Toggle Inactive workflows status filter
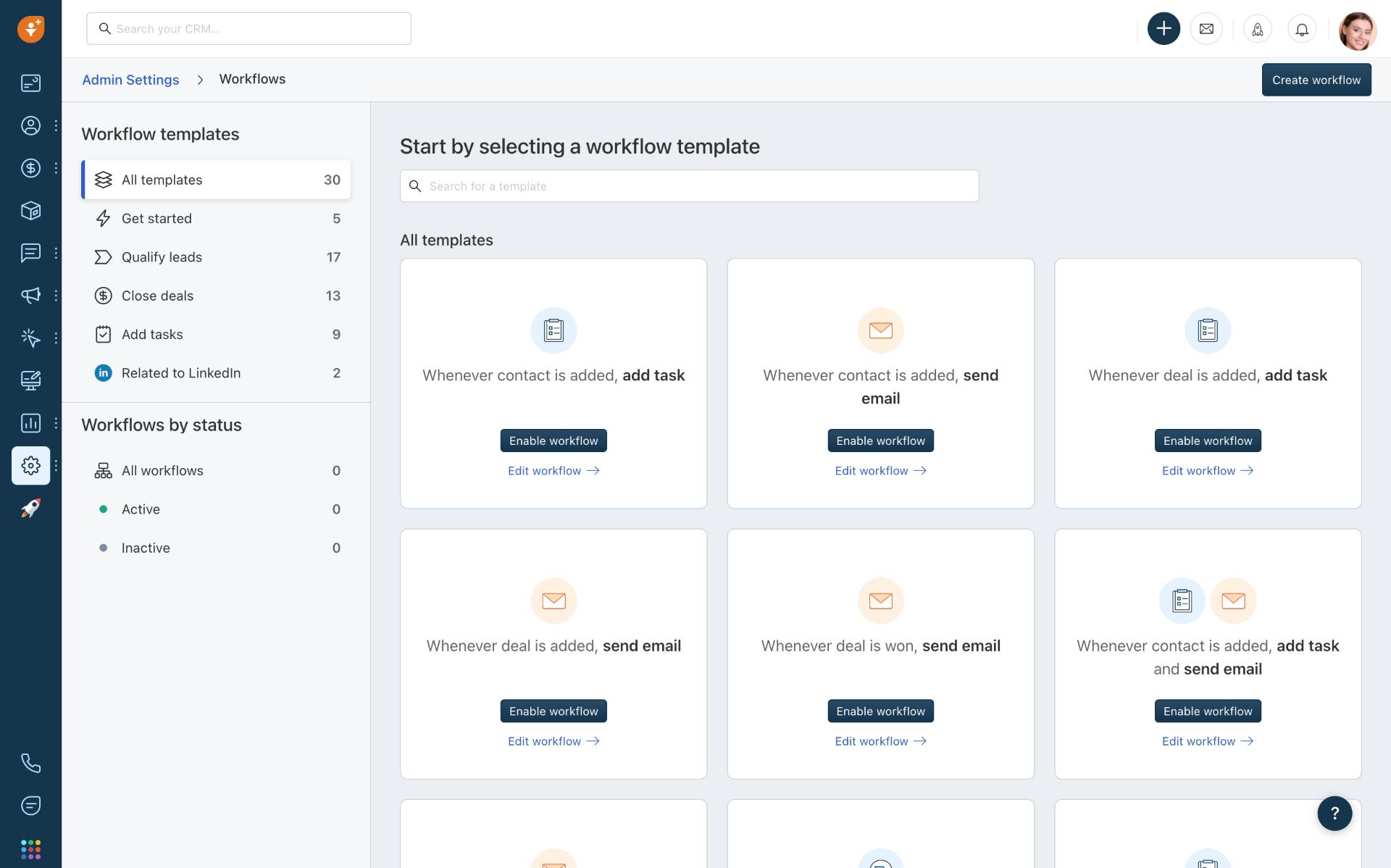The image size is (1391, 868). point(145,547)
